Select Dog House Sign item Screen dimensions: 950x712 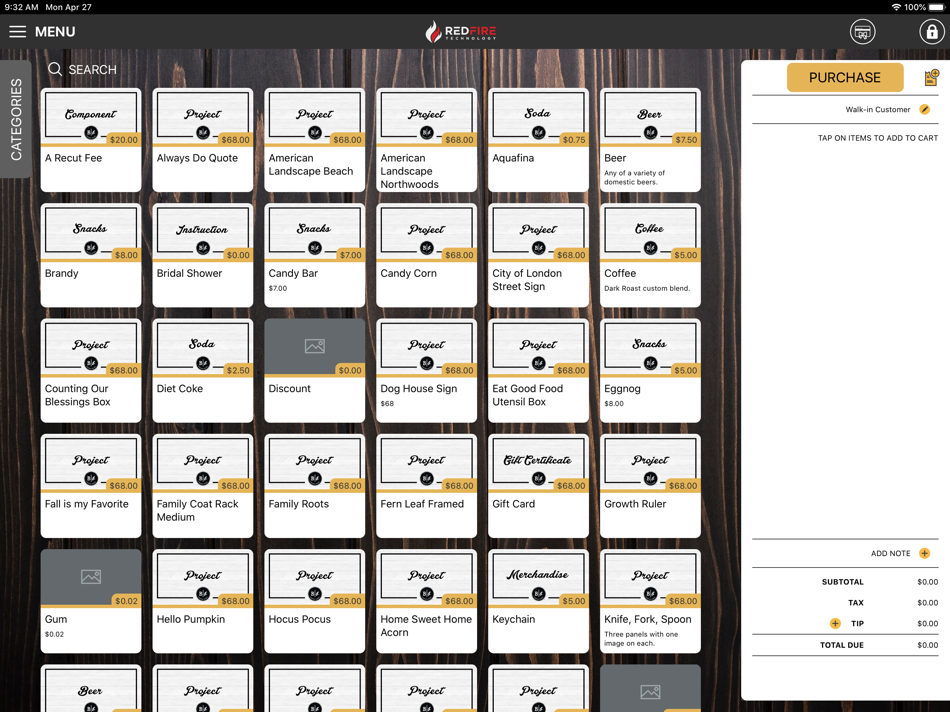coord(427,371)
